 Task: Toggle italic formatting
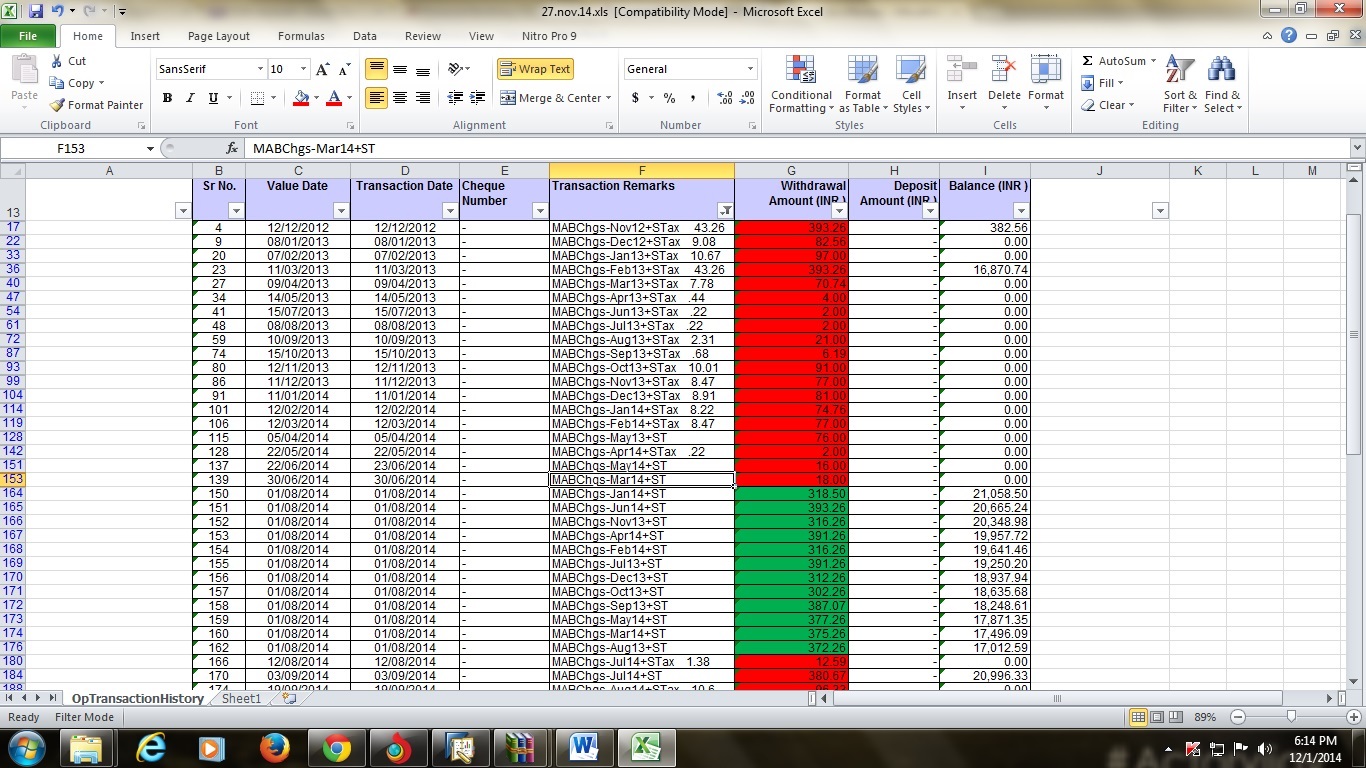point(190,98)
